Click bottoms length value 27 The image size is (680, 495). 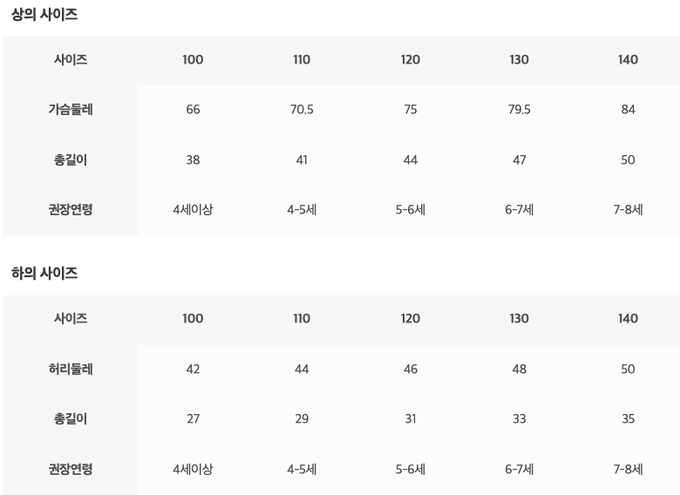point(193,419)
